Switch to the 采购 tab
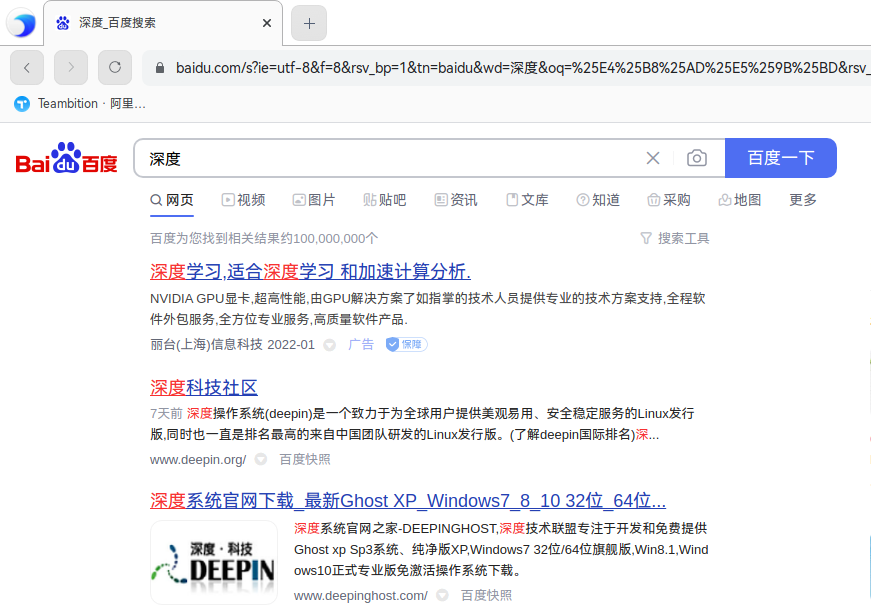Image resolution: width=871 pixels, height=605 pixels. pyautogui.click(x=669, y=200)
